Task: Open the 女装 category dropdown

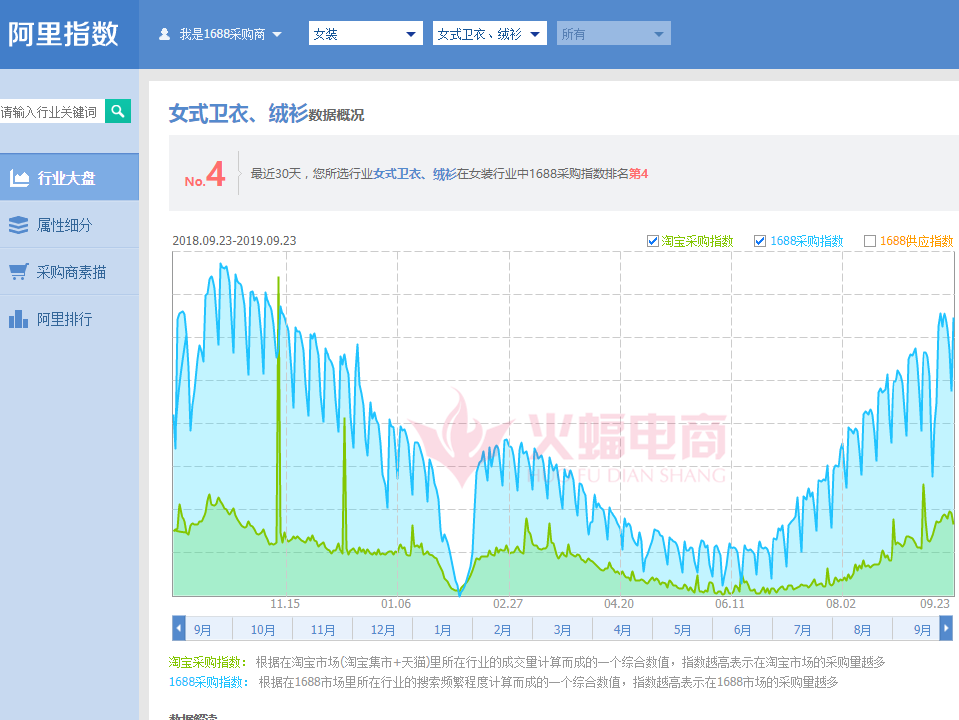Action: (x=365, y=34)
